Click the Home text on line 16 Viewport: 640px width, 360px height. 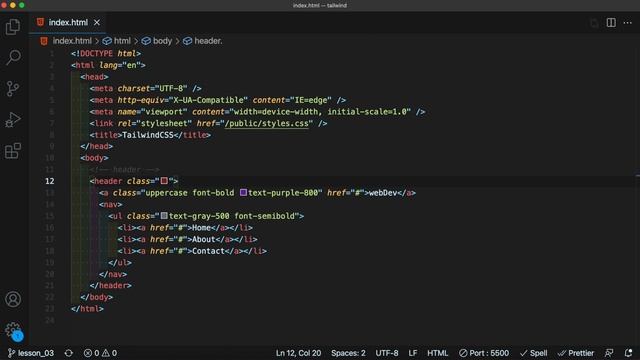point(202,227)
